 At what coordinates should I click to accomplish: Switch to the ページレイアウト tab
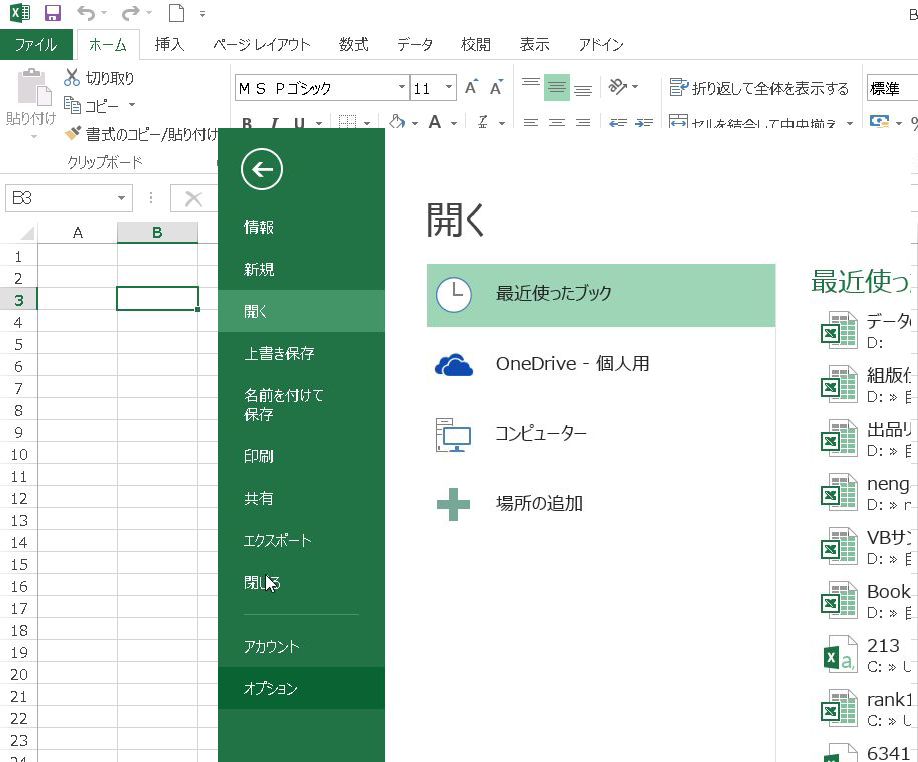pyautogui.click(x=262, y=44)
